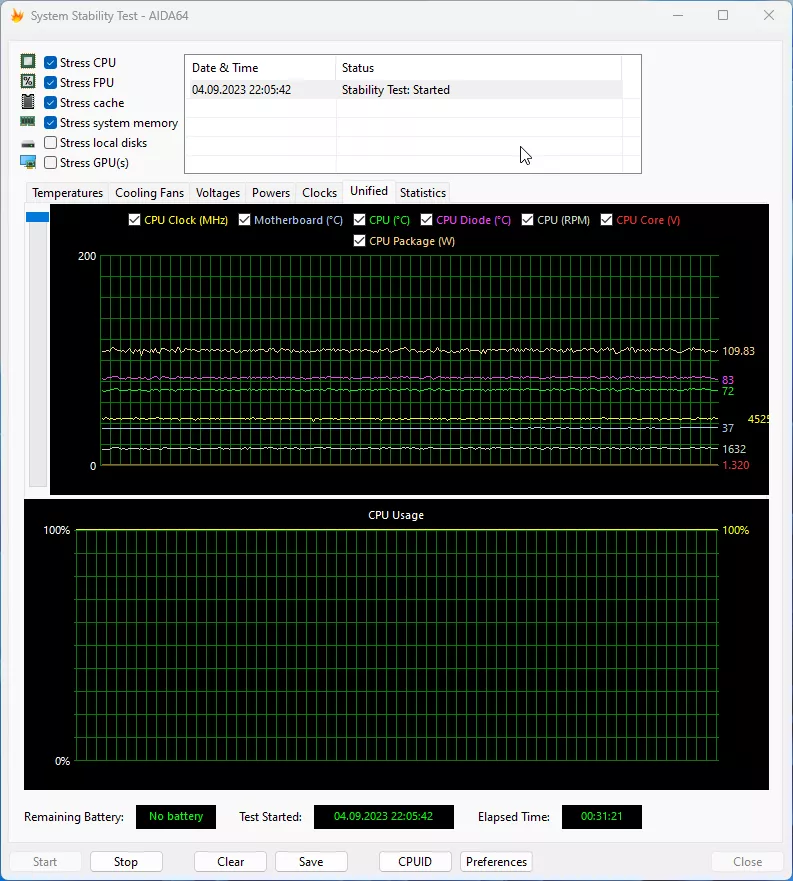Viewport: 793px width, 881px height.
Task: Select the Unified tab
Action: click(369, 191)
